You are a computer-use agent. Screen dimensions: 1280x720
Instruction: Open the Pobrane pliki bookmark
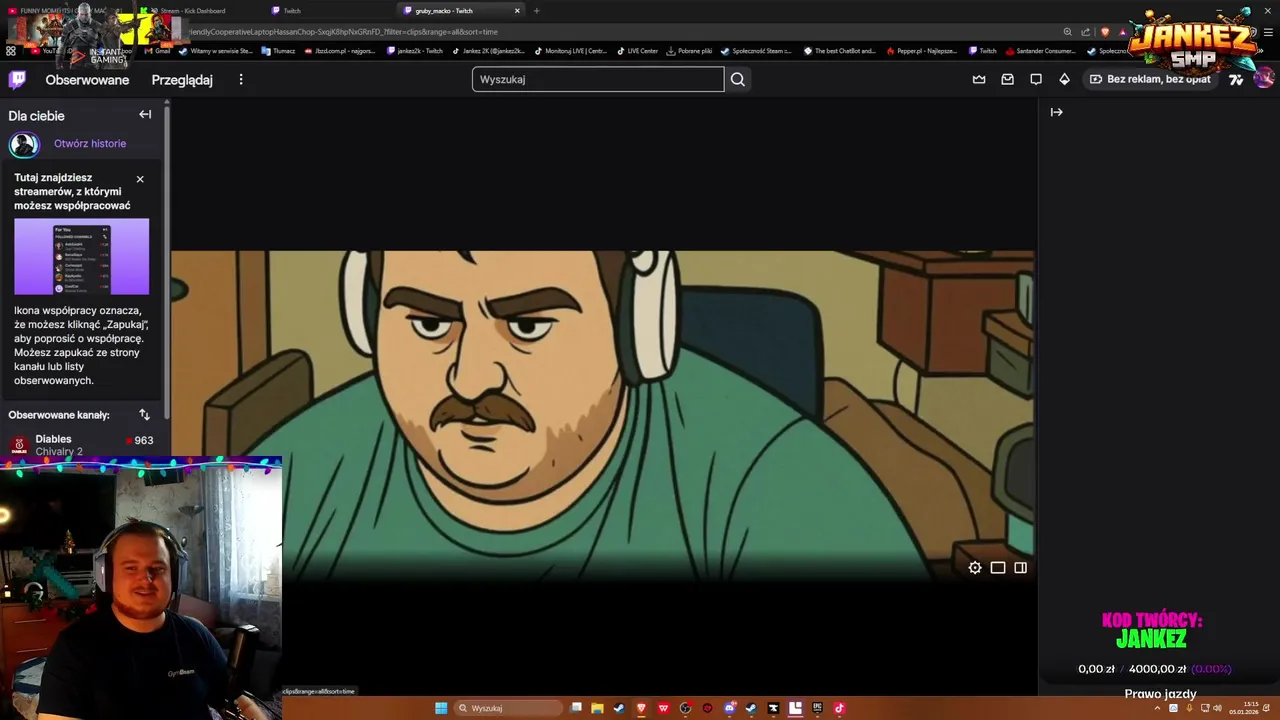coord(690,51)
